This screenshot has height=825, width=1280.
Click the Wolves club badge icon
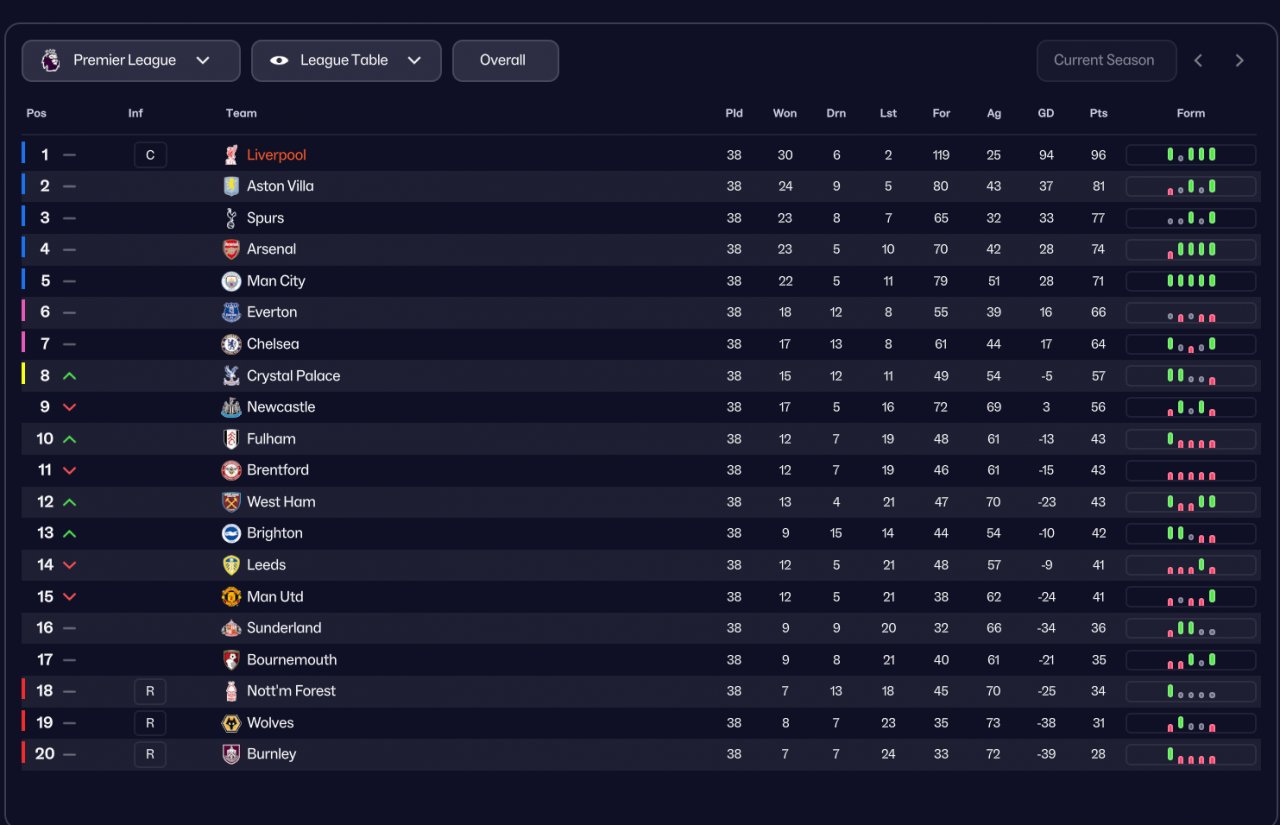[231, 723]
